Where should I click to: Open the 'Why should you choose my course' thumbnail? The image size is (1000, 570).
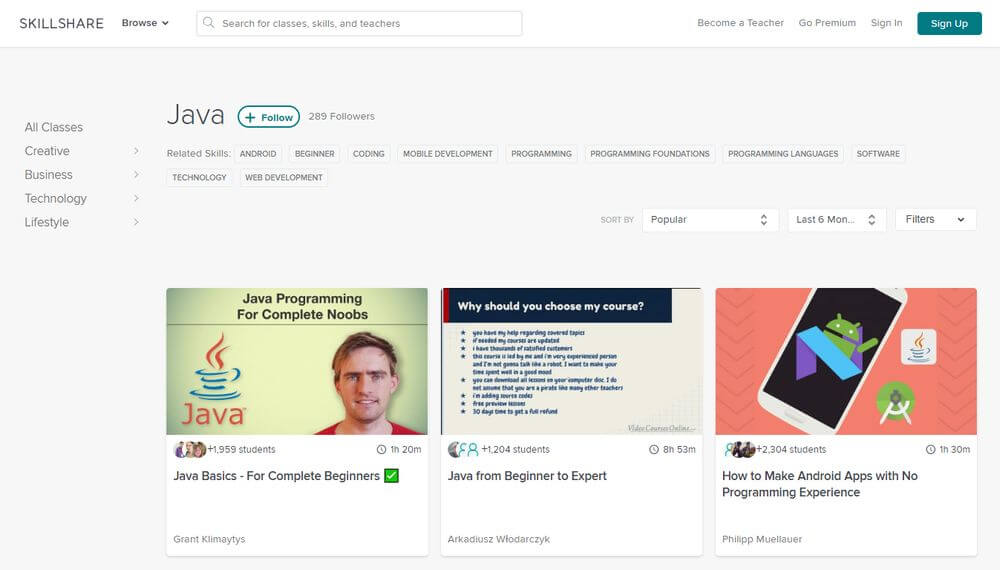tap(571, 362)
